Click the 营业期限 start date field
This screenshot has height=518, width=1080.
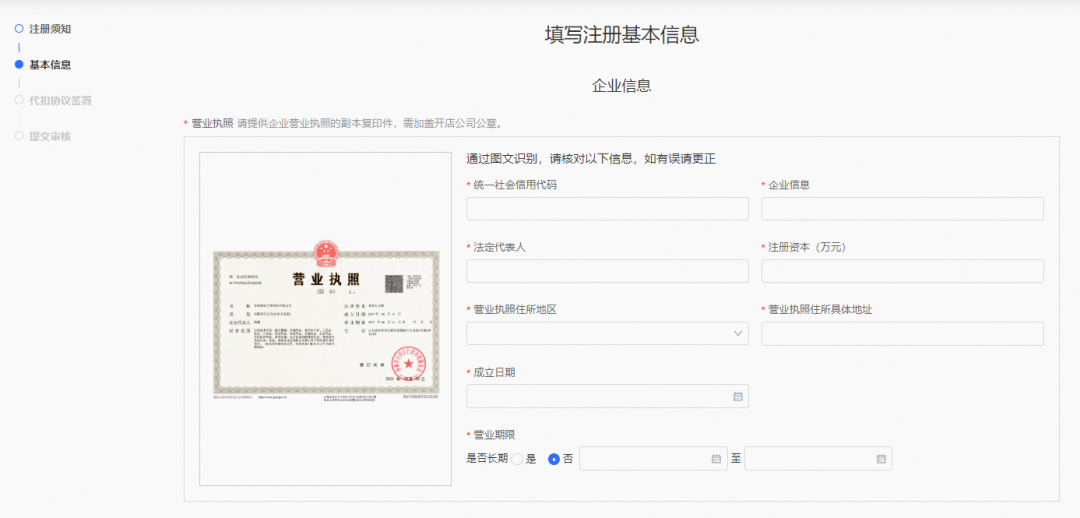[654, 459]
